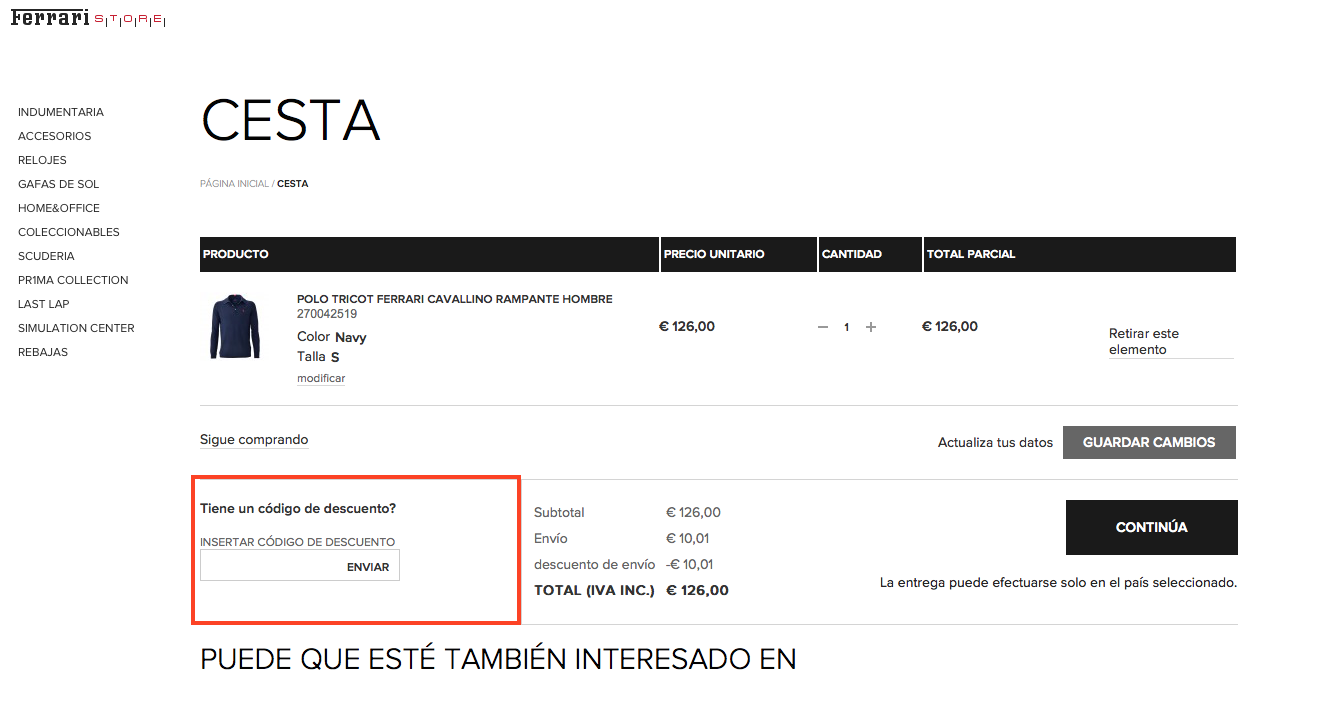Open GAFAS DE SOL category
1341x724 pixels.
tap(58, 183)
